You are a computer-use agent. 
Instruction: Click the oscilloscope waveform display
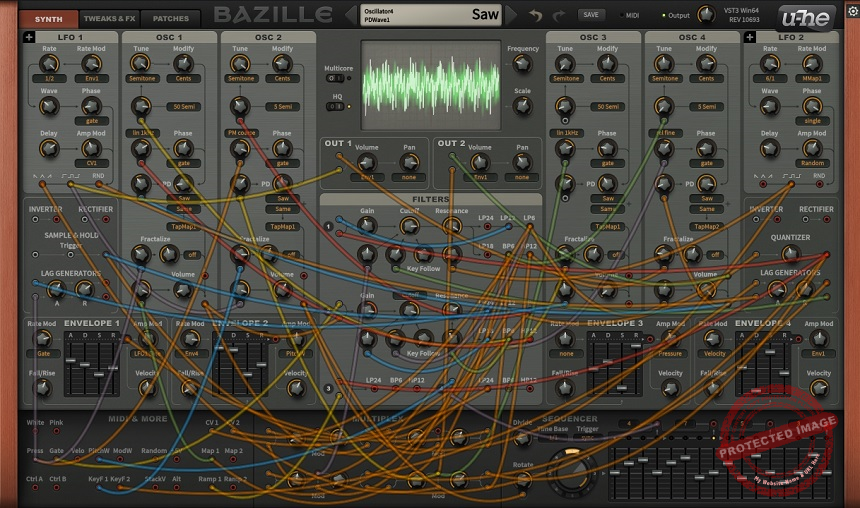(431, 85)
